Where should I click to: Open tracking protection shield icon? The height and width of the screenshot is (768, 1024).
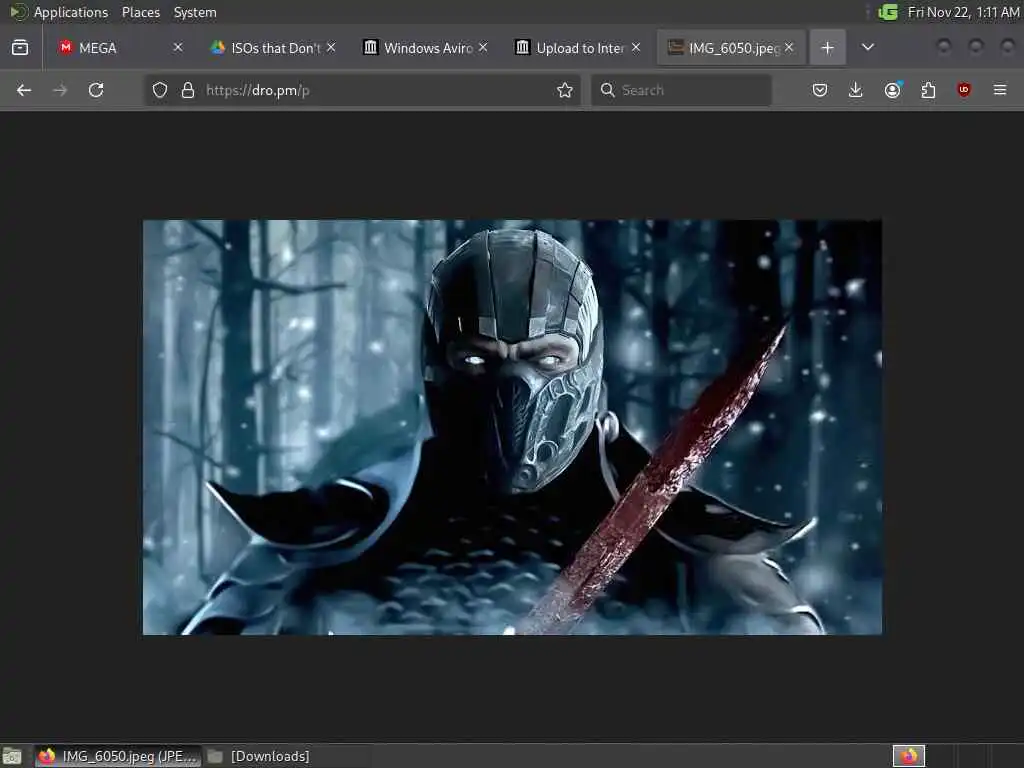160,90
